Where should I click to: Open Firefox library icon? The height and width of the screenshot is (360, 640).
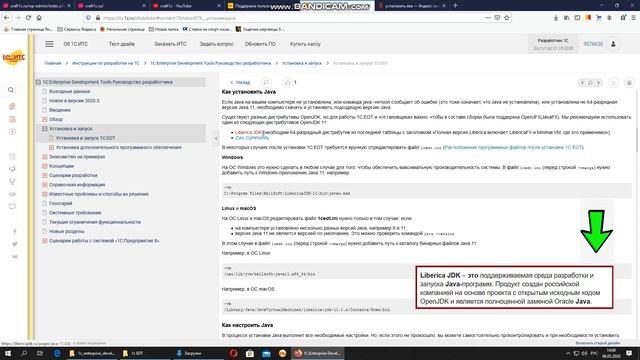pos(567,18)
